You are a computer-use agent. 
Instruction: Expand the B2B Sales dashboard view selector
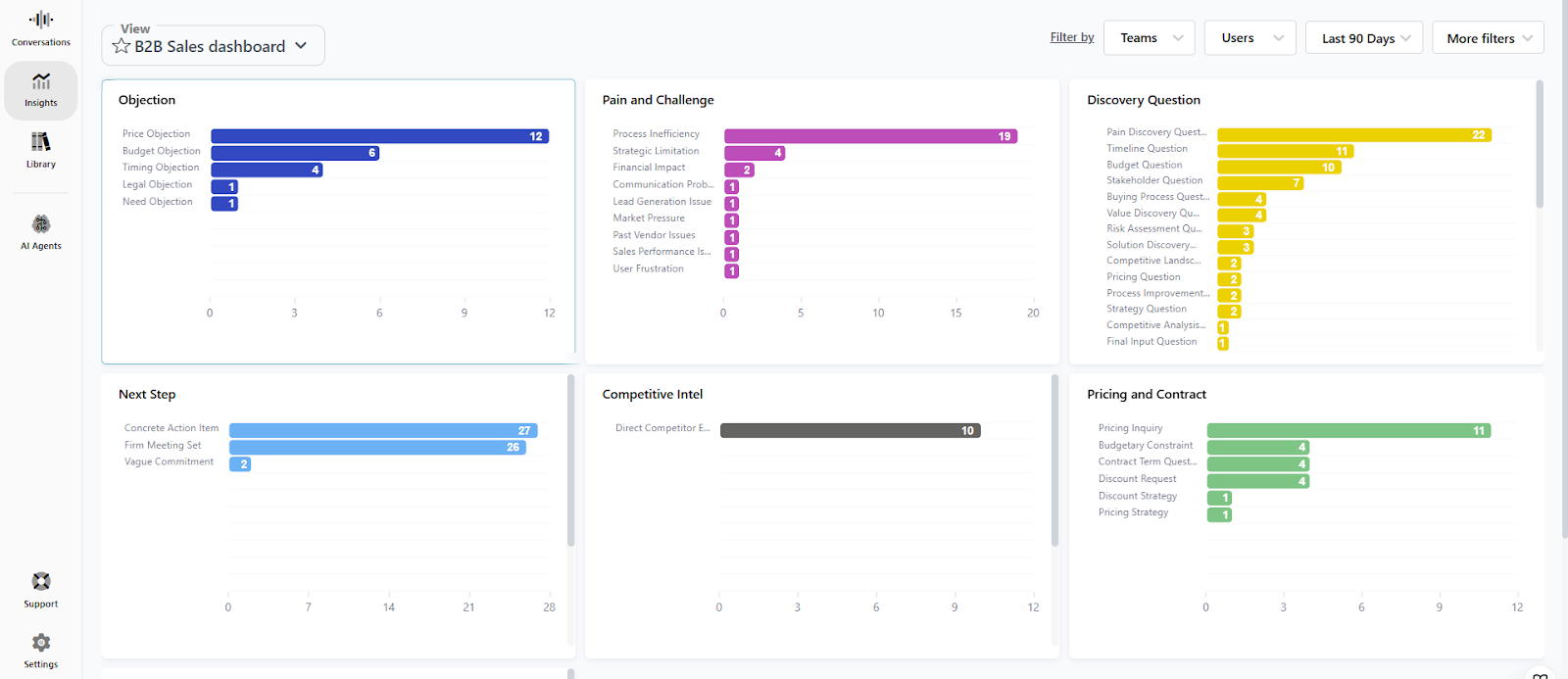pyautogui.click(x=213, y=46)
